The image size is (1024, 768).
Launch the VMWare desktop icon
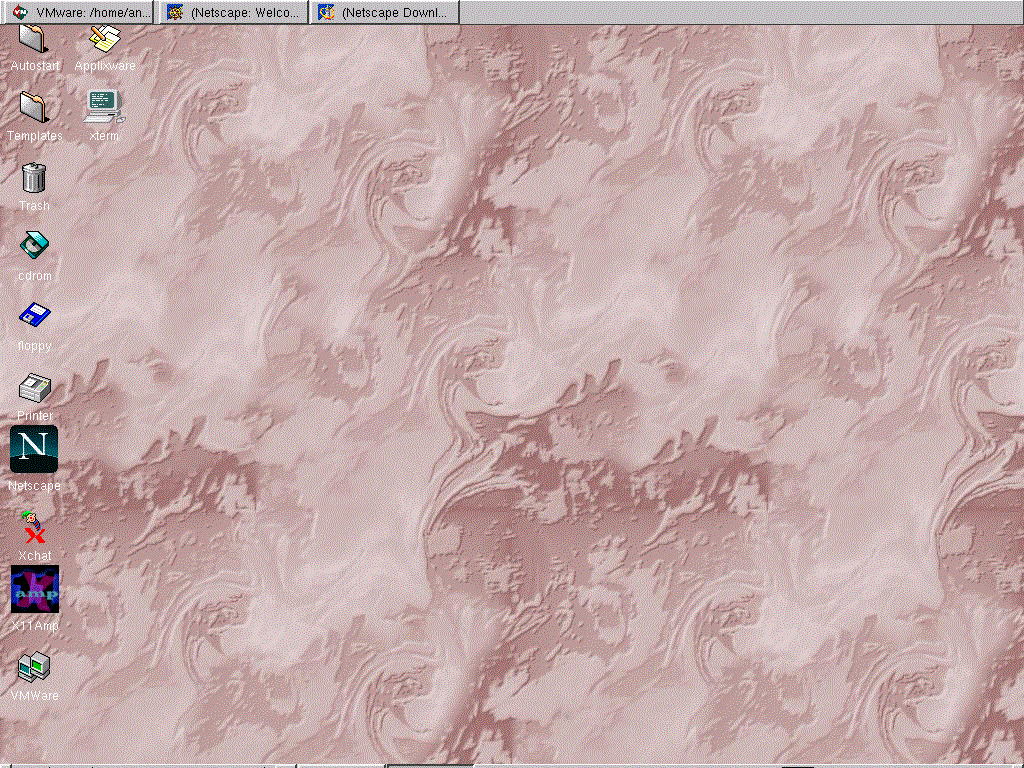pos(34,666)
